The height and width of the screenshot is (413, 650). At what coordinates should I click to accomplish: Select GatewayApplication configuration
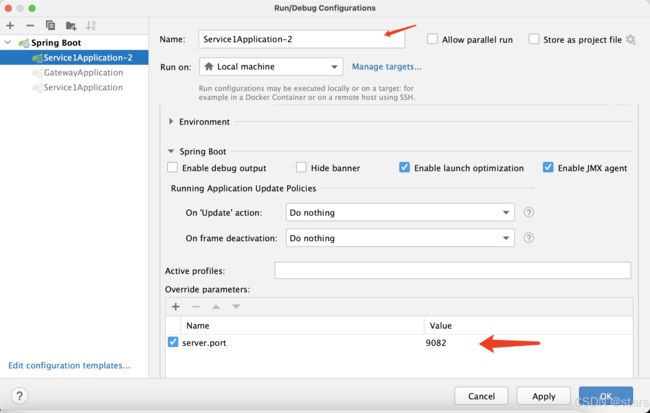(74, 73)
